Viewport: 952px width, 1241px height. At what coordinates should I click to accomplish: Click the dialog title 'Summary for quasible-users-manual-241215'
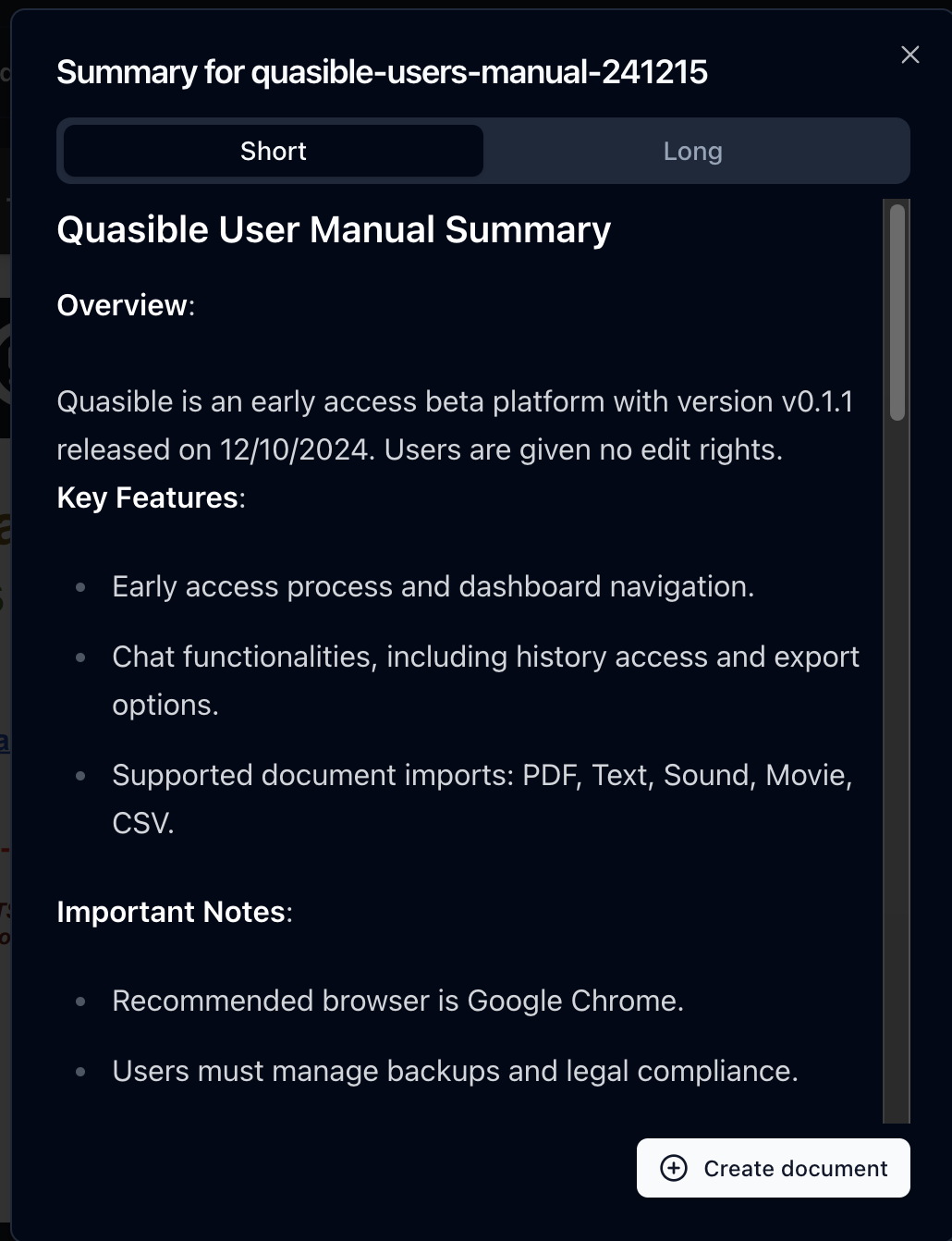click(382, 72)
